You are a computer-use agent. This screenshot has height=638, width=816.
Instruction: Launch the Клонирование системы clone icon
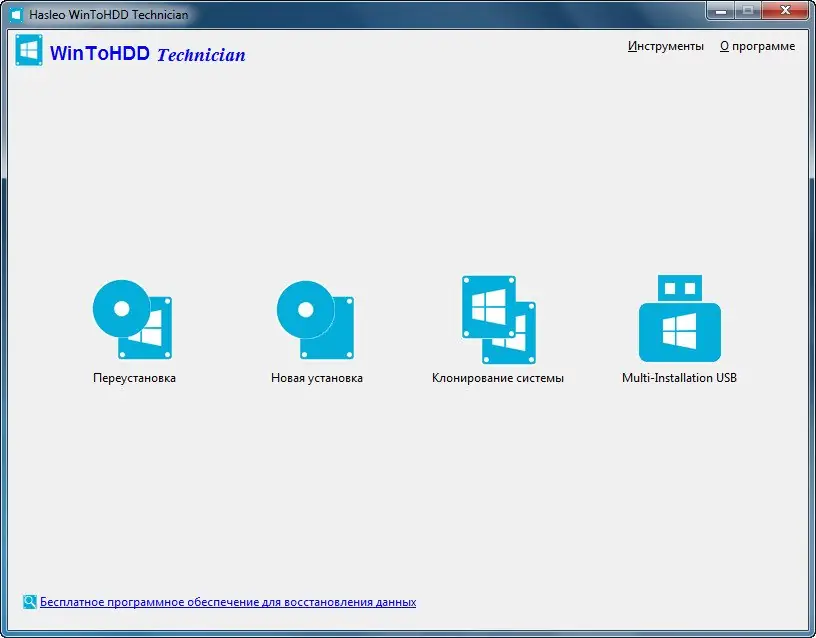tap(497, 318)
